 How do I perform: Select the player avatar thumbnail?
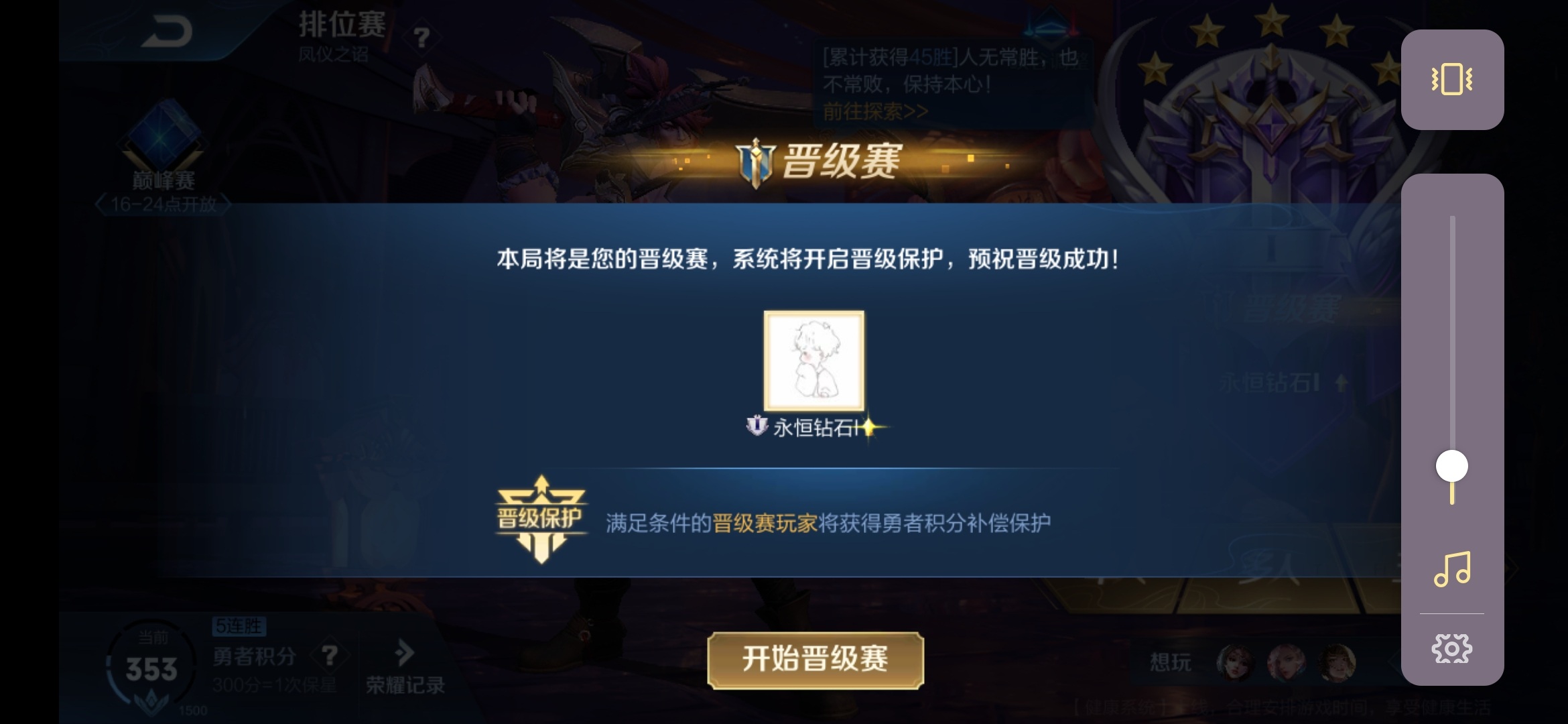tap(814, 361)
